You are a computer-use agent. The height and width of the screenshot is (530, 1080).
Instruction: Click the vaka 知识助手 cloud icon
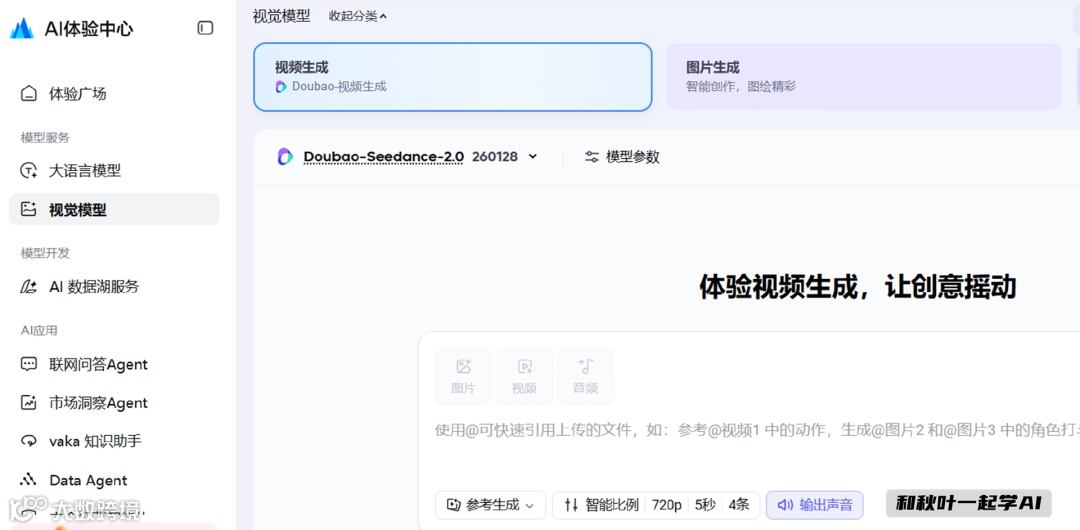click(28, 441)
